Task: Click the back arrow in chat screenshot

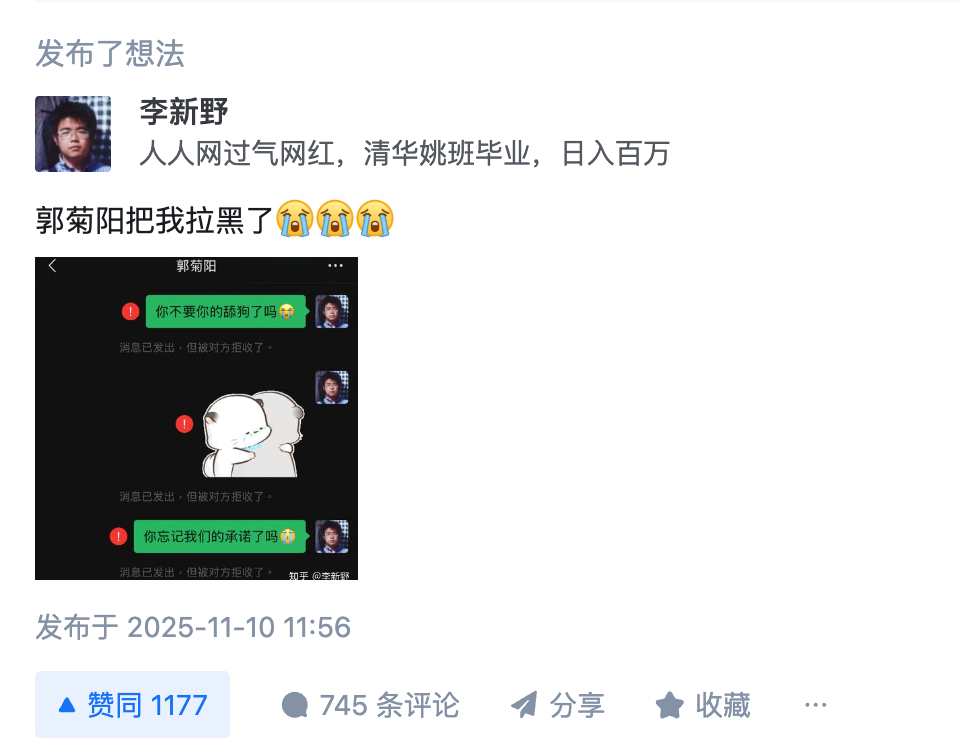Action: click(x=52, y=266)
